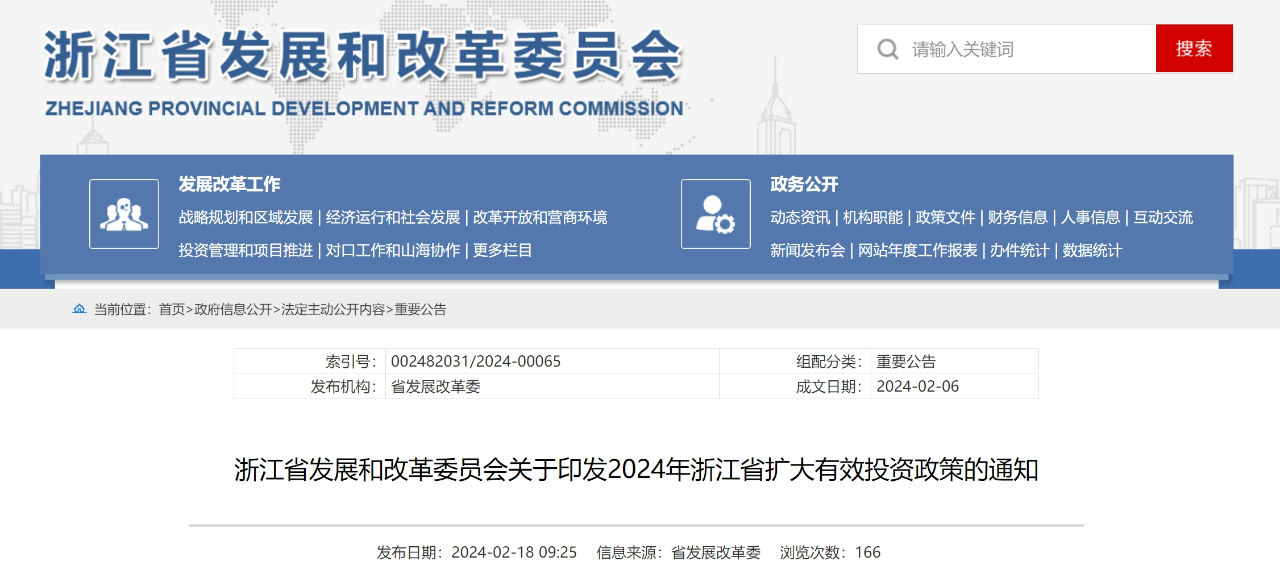Navigate to 政策文件 page

pos(945,217)
